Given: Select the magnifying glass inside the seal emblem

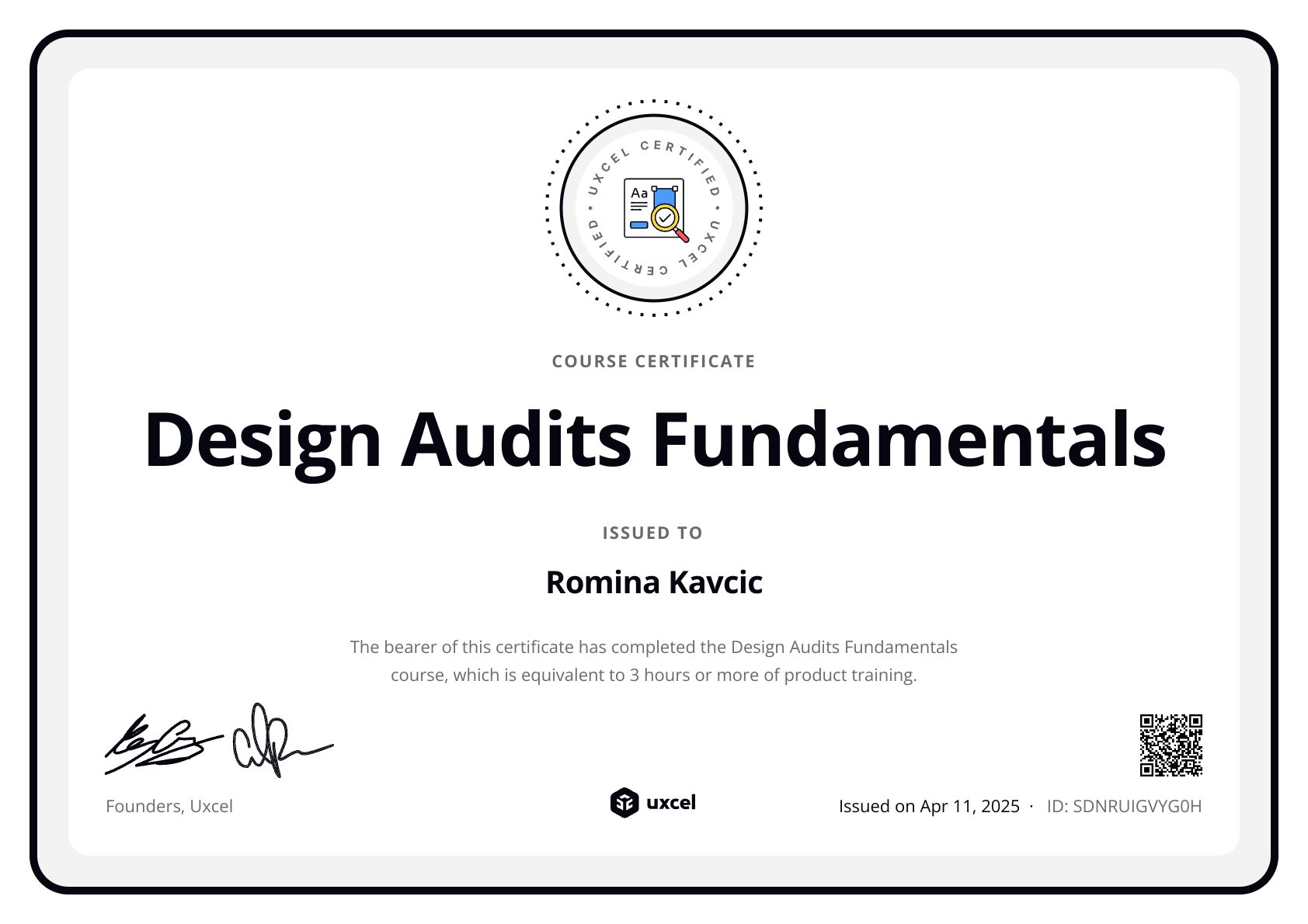Looking at the screenshot, I should click(666, 217).
